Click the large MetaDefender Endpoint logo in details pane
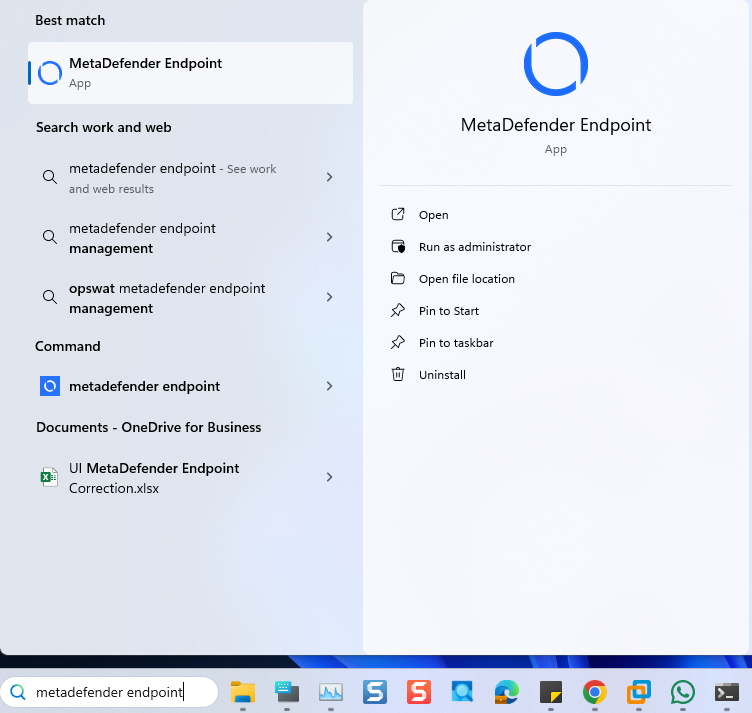Screen dimensions: 752x713 [556, 64]
